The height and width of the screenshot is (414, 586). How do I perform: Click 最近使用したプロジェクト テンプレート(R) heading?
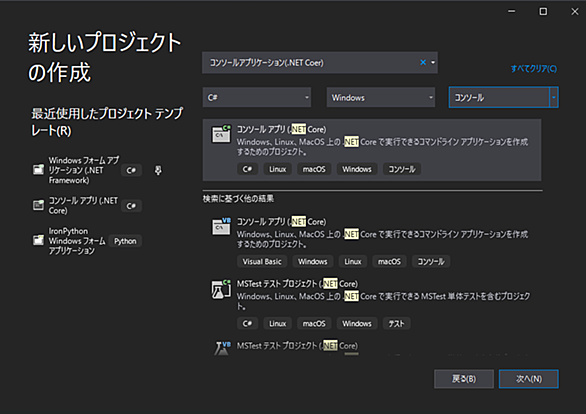click(x=107, y=122)
